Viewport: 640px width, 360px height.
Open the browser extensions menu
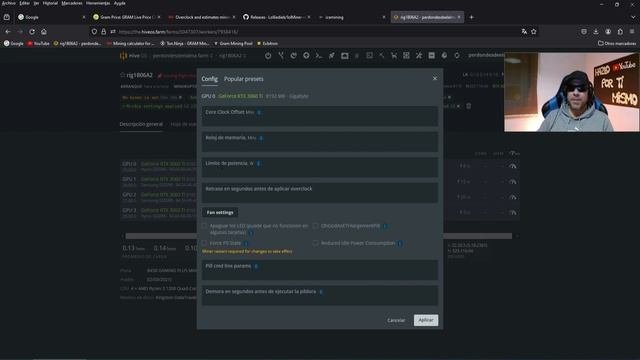point(620,31)
